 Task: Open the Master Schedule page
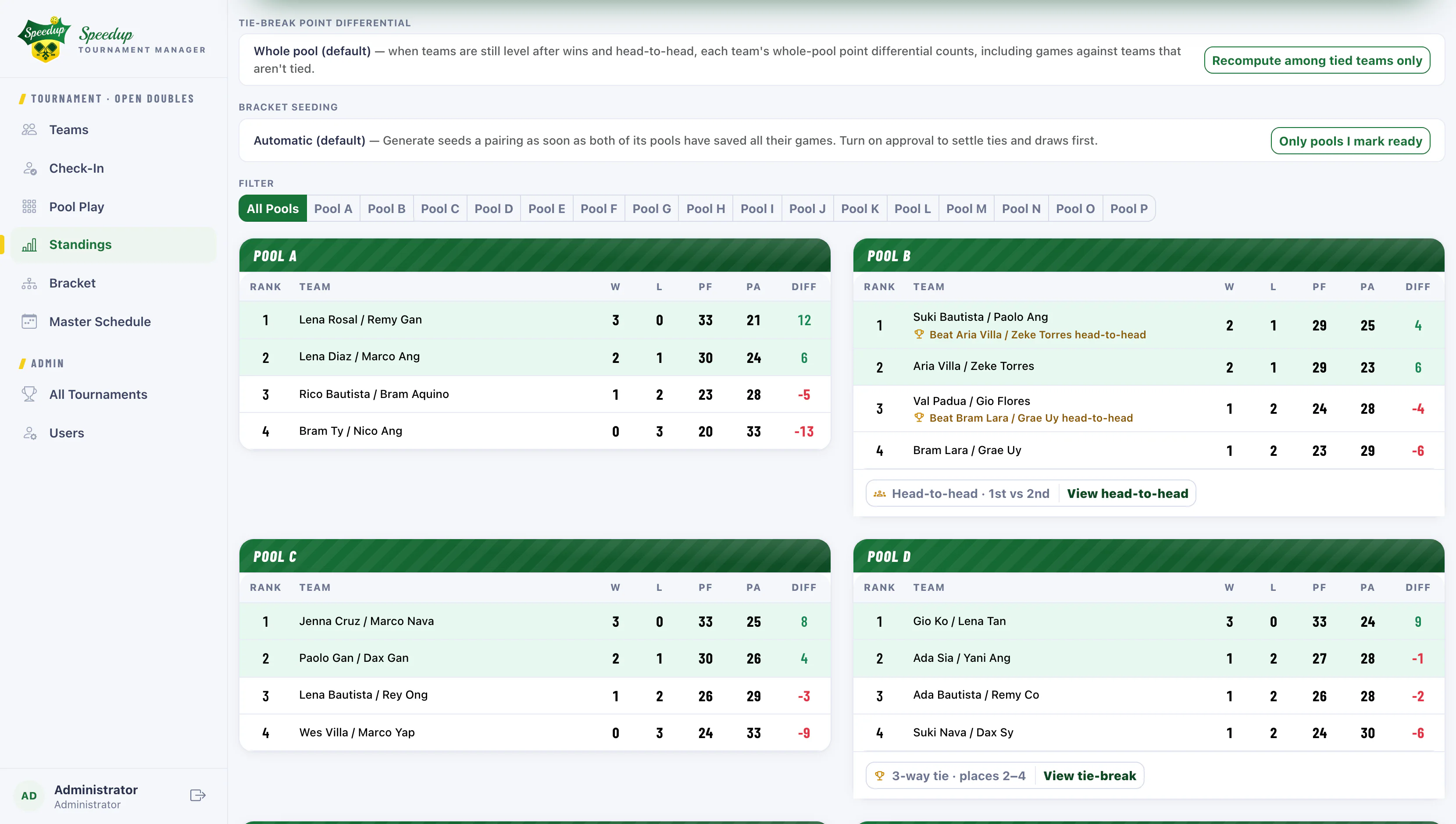pos(113,321)
